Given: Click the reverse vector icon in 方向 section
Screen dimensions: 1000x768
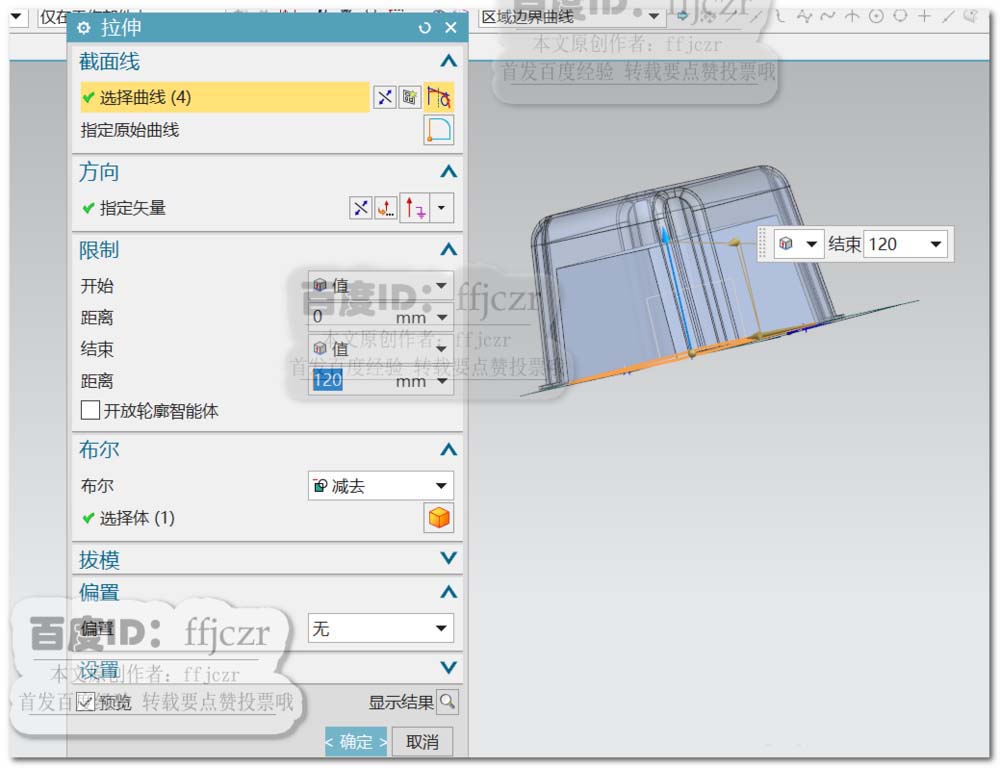Looking at the screenshot, I should point(360,208).
